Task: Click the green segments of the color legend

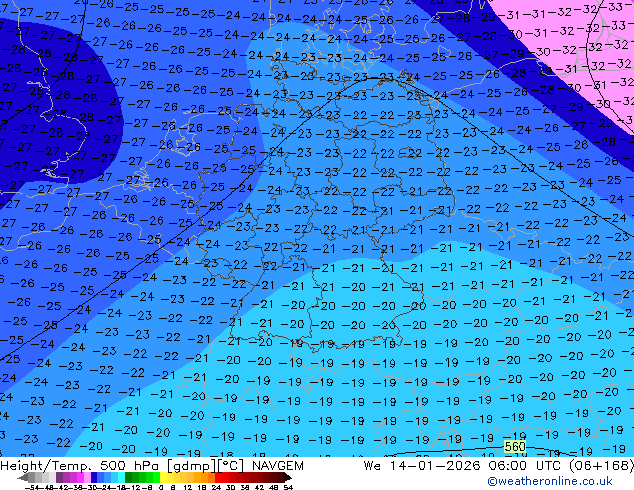Action: (142, 478)
